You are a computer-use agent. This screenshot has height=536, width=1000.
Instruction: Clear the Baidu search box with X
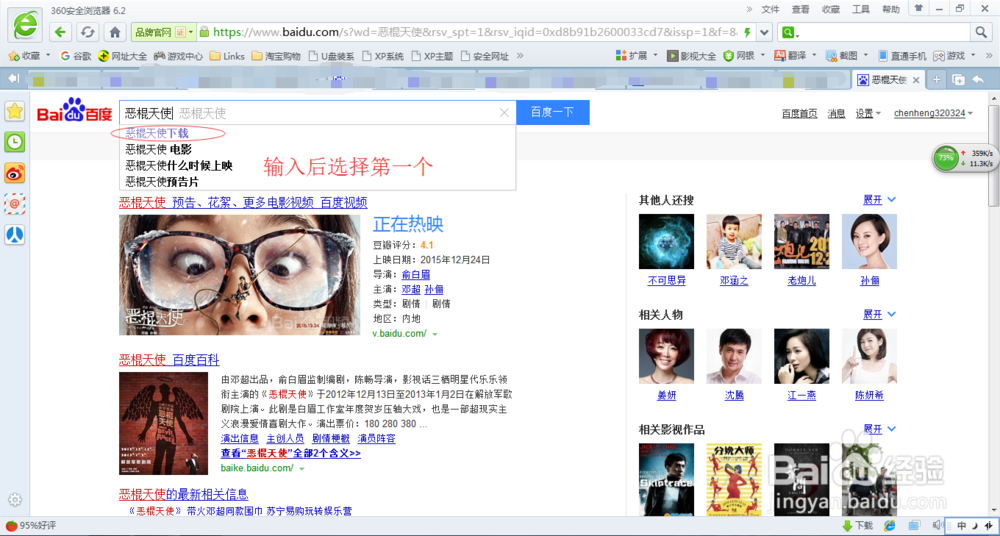click(x=504, y=113)
